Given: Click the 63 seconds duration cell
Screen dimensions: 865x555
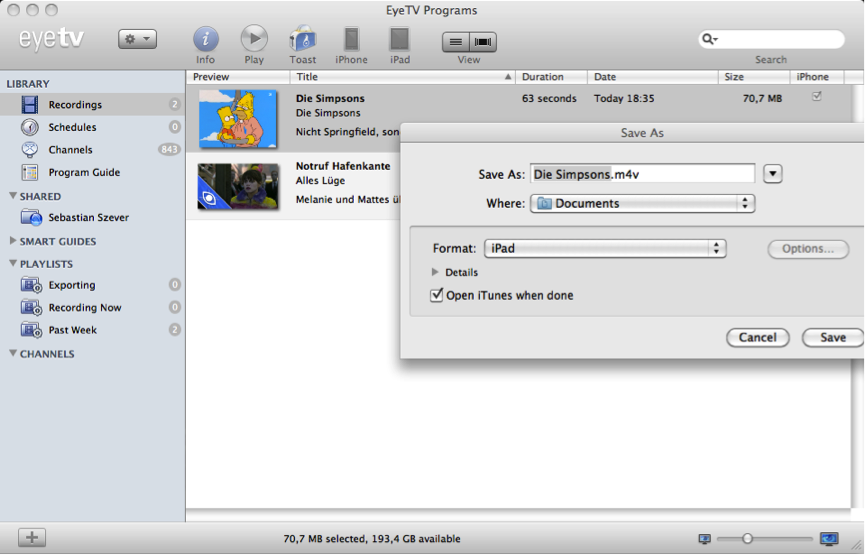Looking at the screenshot, I should pos(549,99).
